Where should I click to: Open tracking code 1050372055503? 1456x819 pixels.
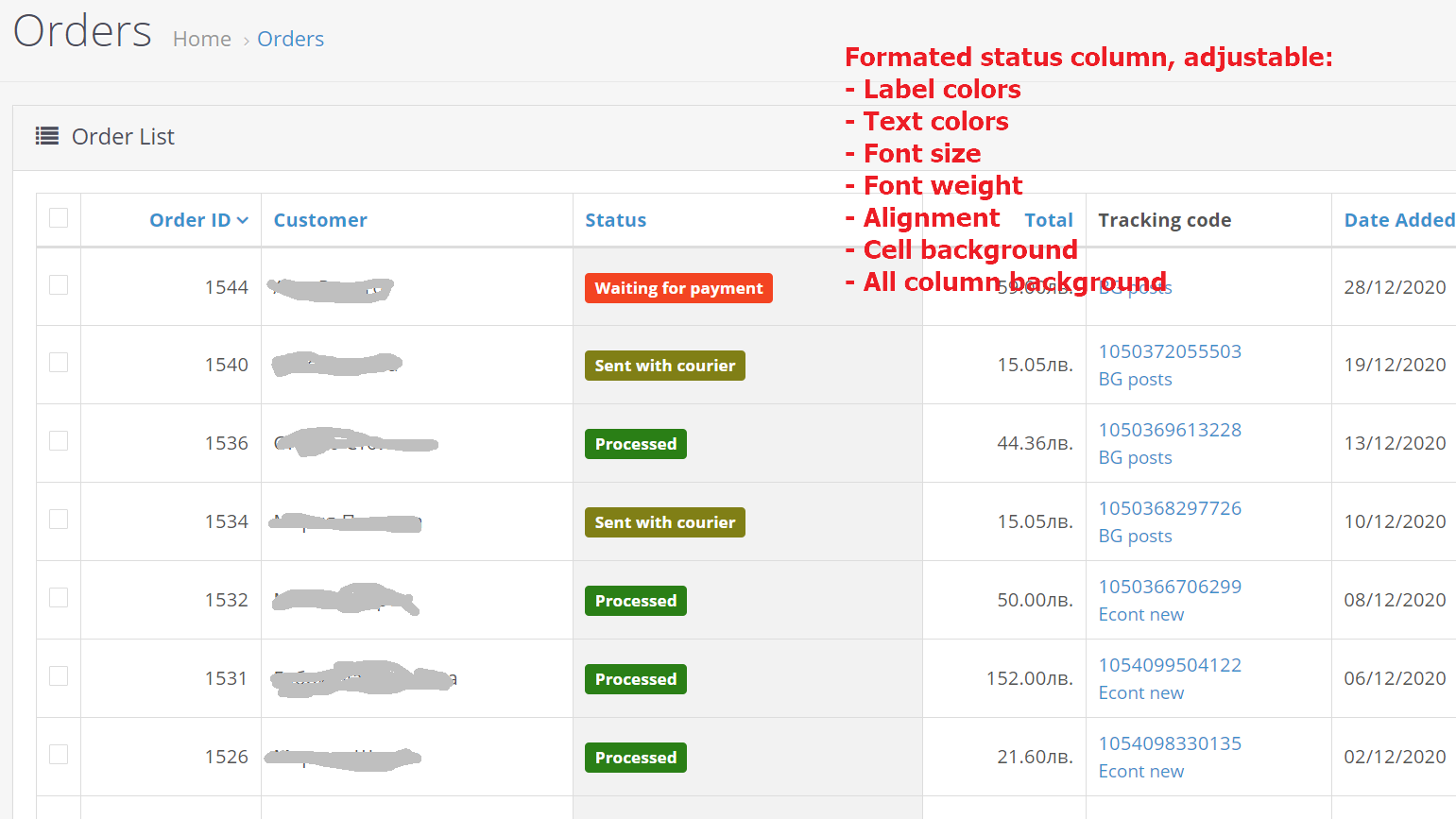point(1170,351)
